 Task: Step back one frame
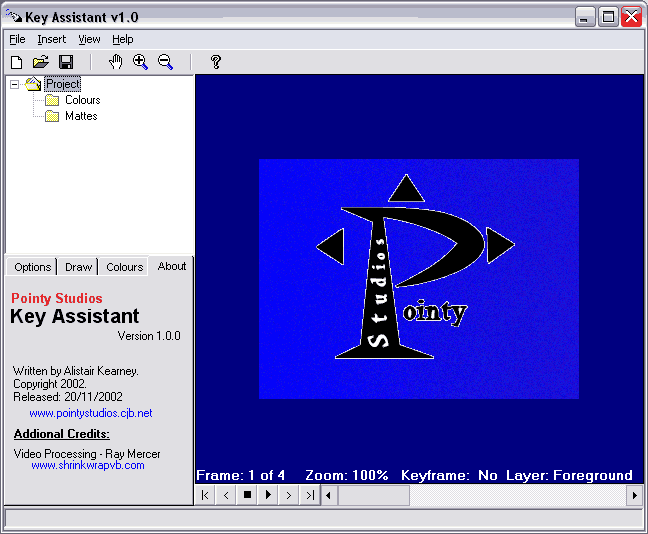(226, 495)
